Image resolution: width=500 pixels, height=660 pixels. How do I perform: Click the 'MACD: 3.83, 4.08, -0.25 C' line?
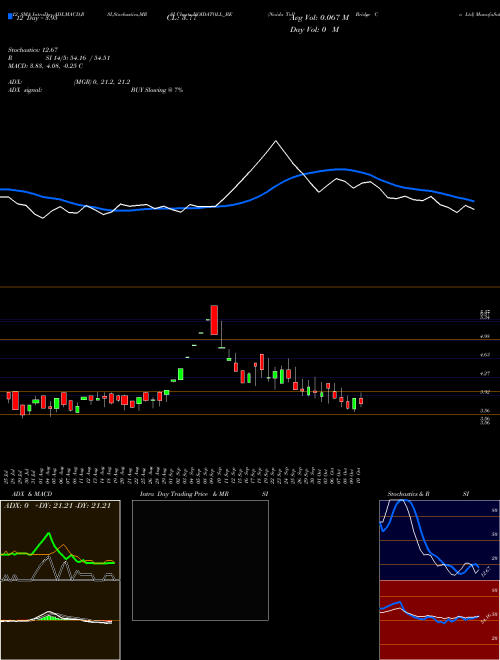tap(45, 66)
